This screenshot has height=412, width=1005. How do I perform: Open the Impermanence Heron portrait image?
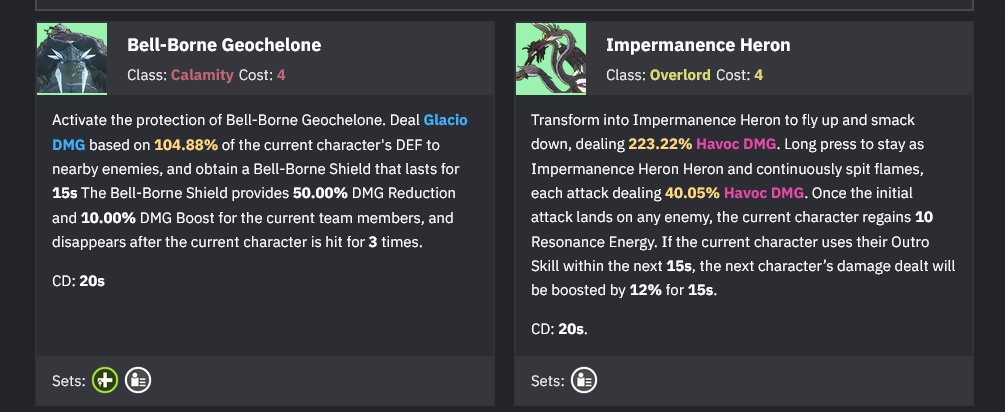tap(551, 59)
